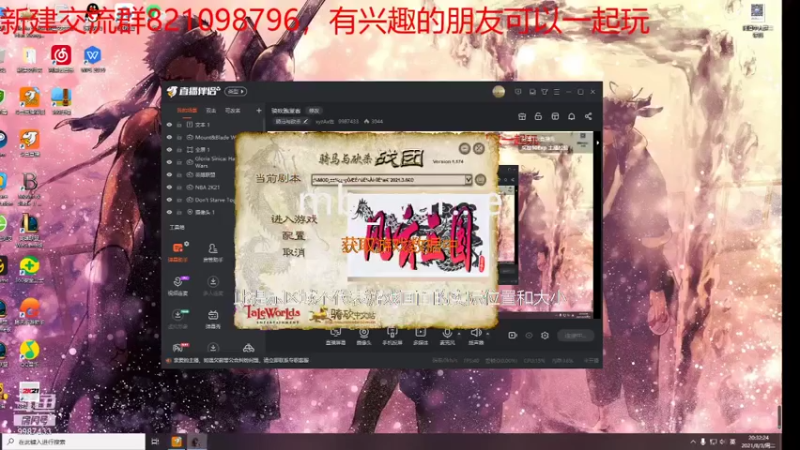800x450 pixels.
Task: Hide the 全屏 1 source
Action: [169, 149]
